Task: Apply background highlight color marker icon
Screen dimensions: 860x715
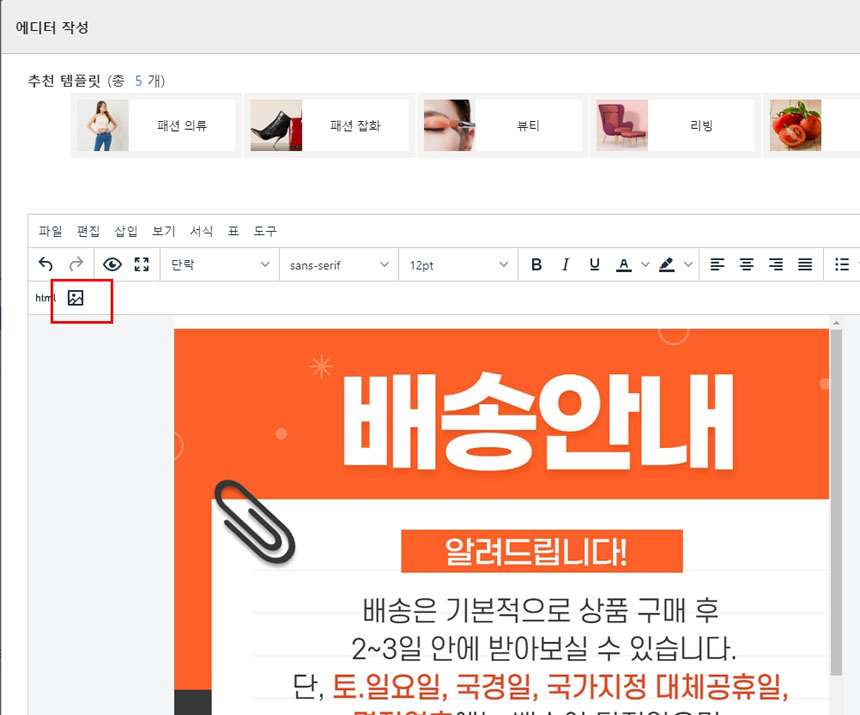Action: tap(666, 264)
